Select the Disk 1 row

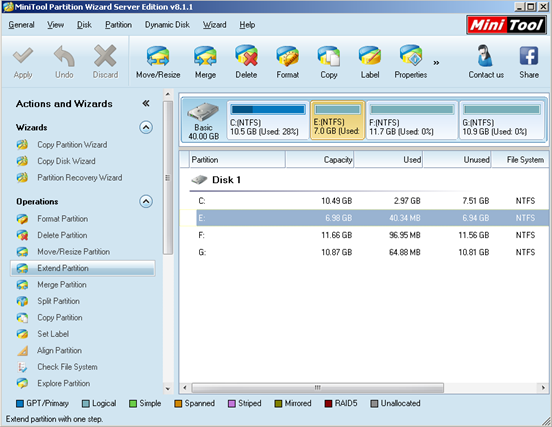point(364,180)
